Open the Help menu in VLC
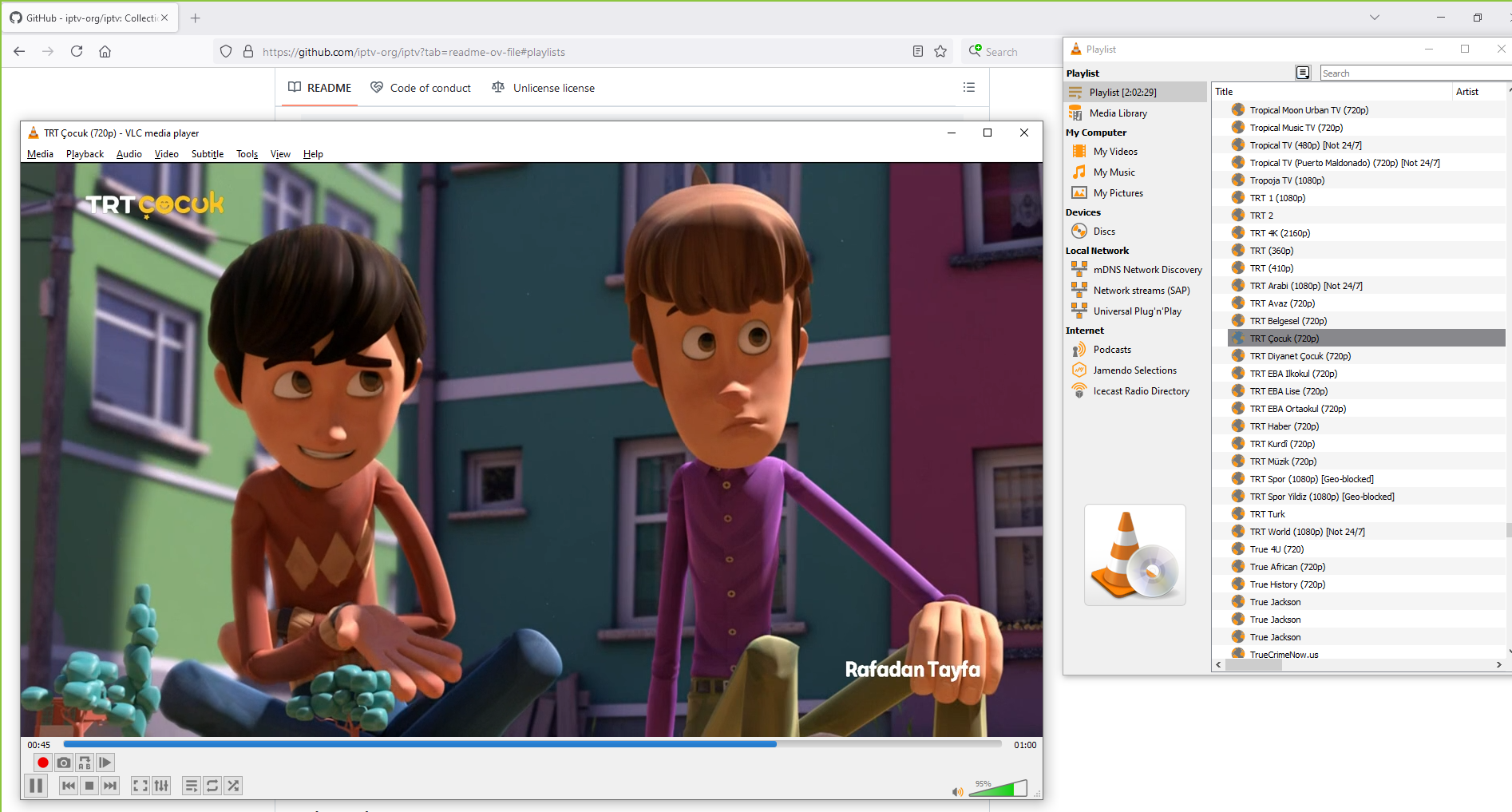Screen dimensions: 1512x812 [313, 154]
